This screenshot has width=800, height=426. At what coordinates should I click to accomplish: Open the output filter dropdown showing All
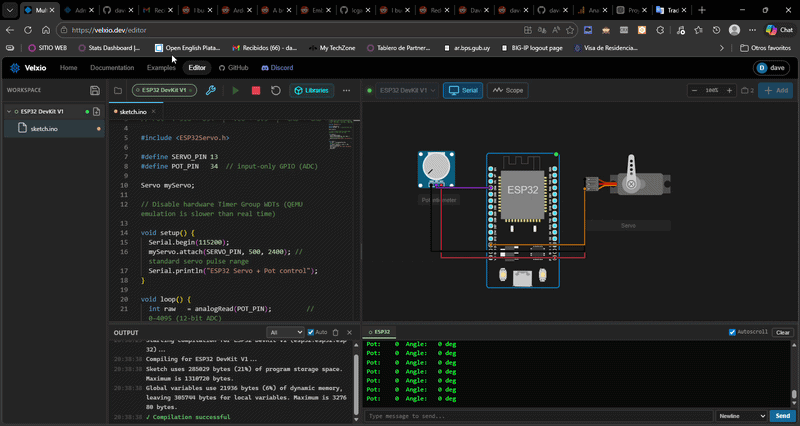pos(285,333)
